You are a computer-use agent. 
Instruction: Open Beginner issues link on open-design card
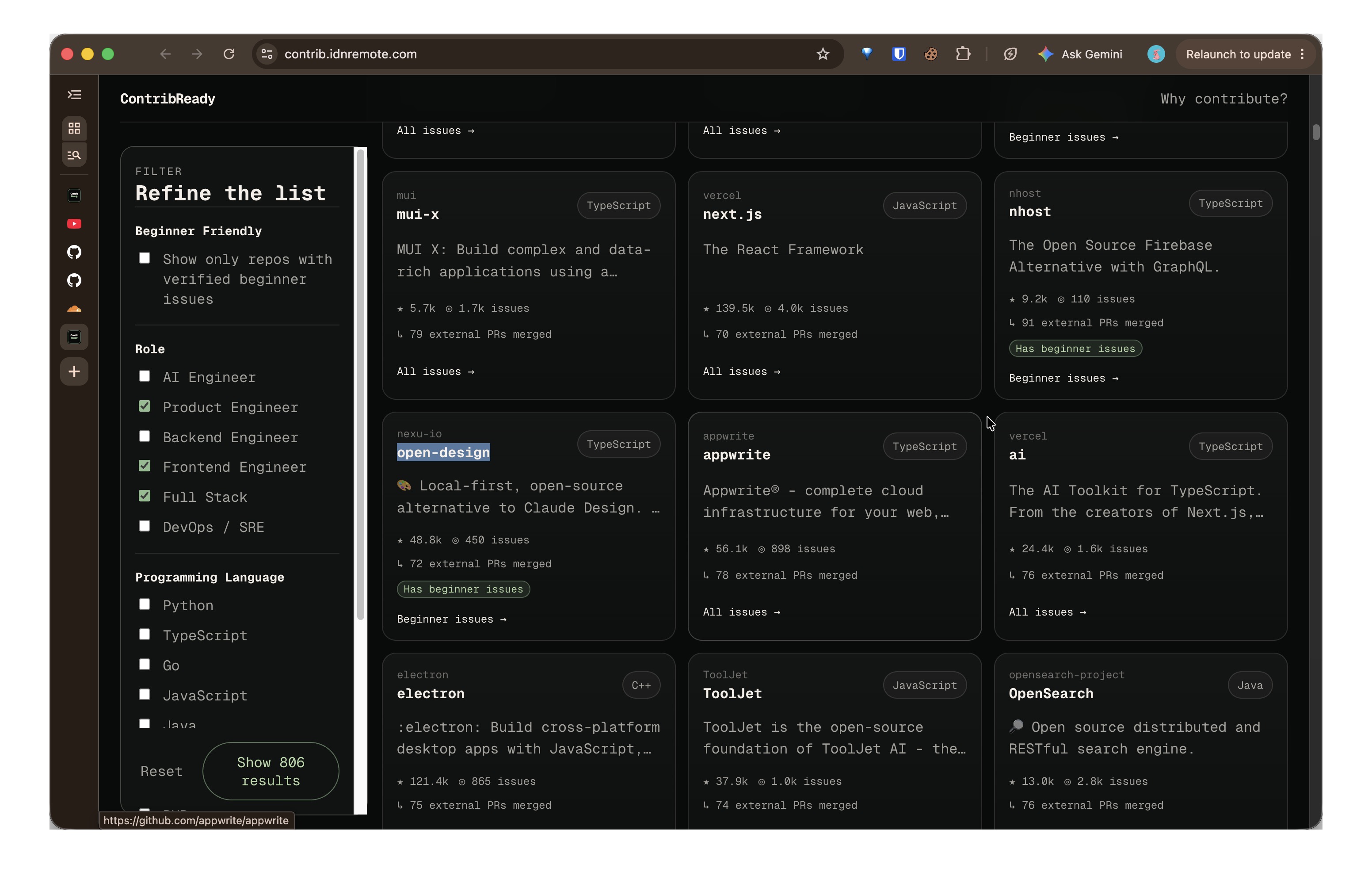[451, 619]
